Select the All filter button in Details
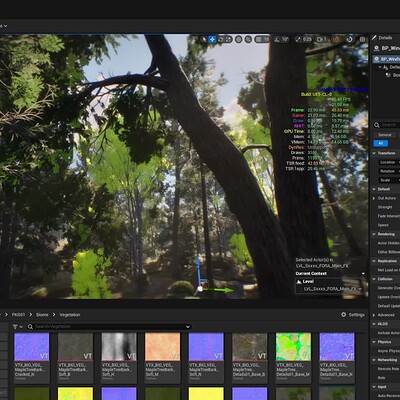Image resolution: width=400 pixels, height=400 pixels. click(x=381, y=143)
